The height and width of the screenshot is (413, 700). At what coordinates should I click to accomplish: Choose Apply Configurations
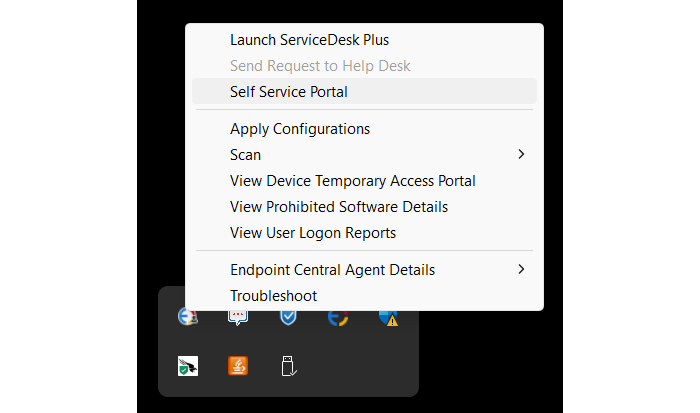300,129
